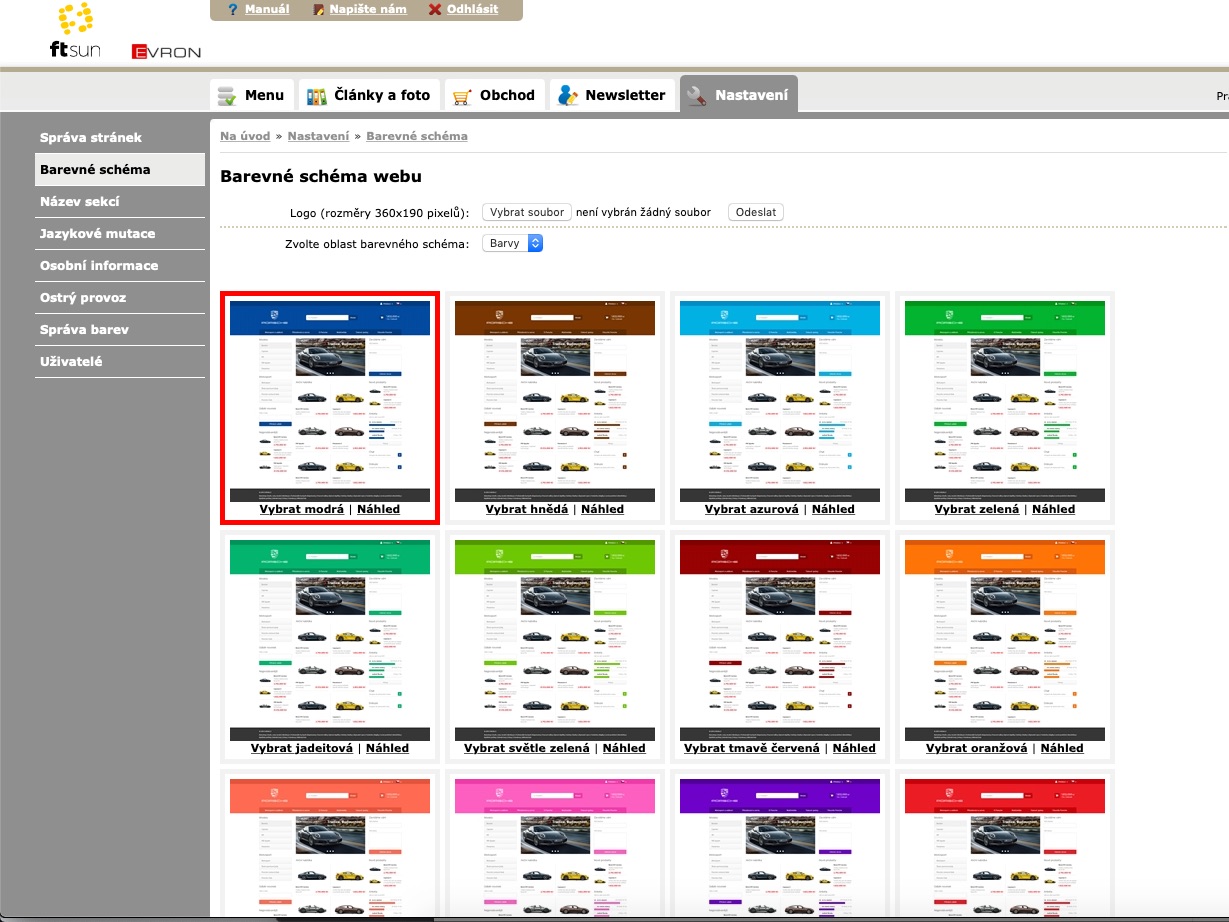The image size is (1229, 922).
Task: Click the question mark icon beside Manuál
Action: pyautogui.click(x=233, y=9)
